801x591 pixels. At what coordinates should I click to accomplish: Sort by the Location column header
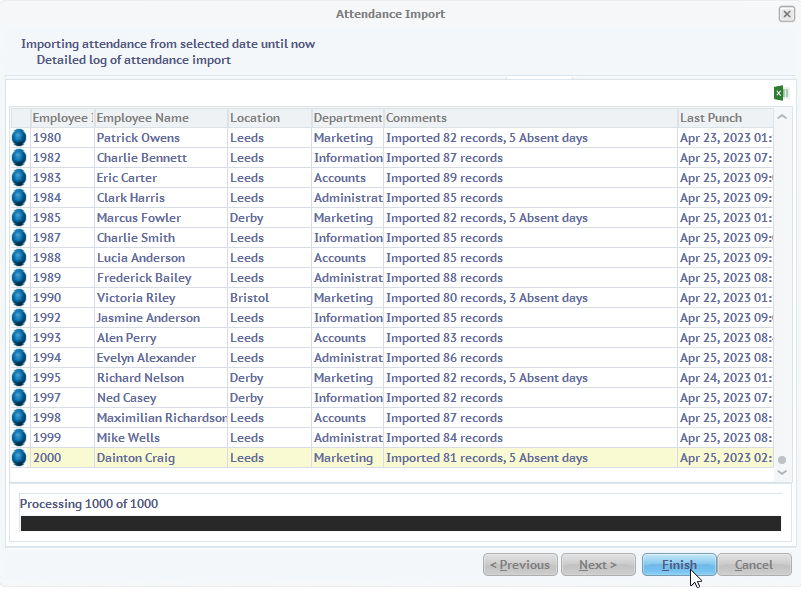click(268, 118)
